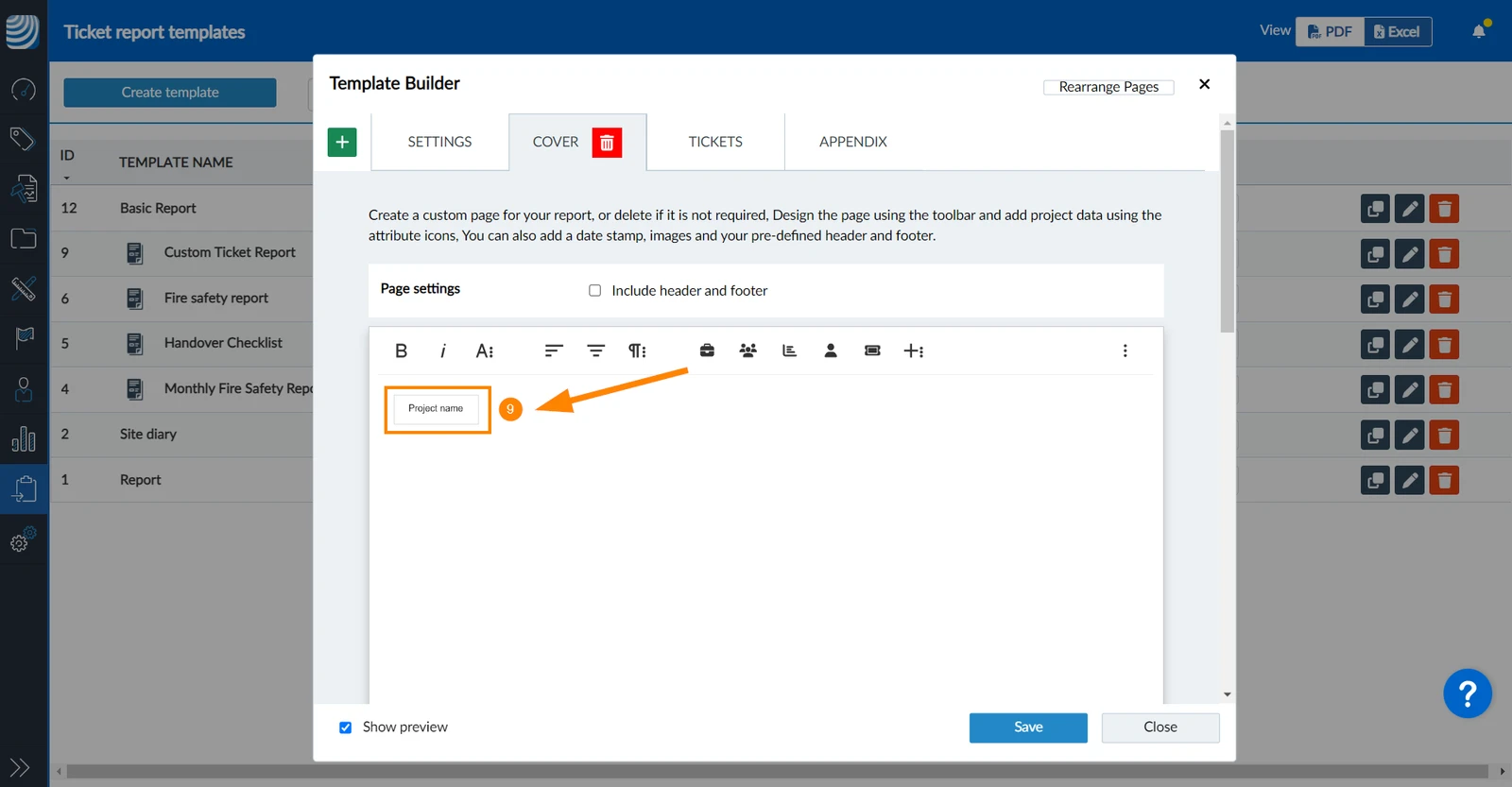Screen dimensions: 1512x787
Task: Insert project attribute using briefcase icon
Action: click(707, 351)
